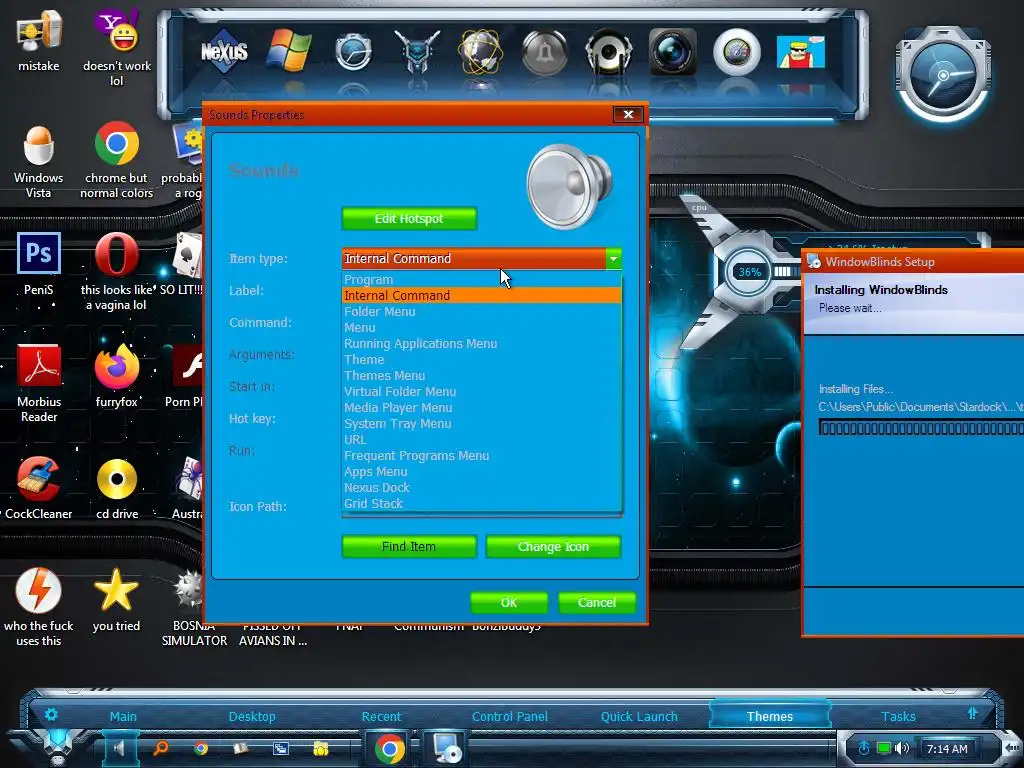Click Cancel in Sounds Properties
The image size is (1024, 768).
point(597,602)
